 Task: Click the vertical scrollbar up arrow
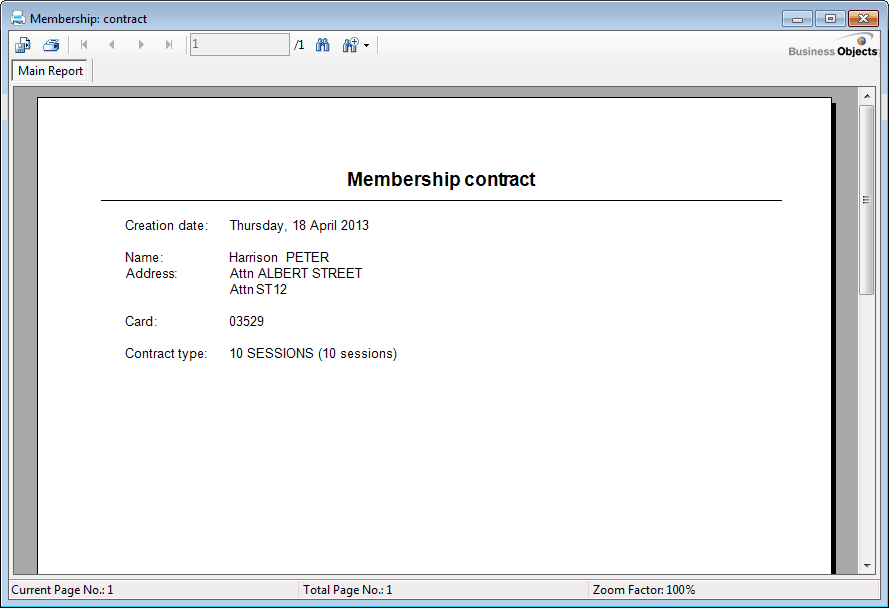click(867, 96)
